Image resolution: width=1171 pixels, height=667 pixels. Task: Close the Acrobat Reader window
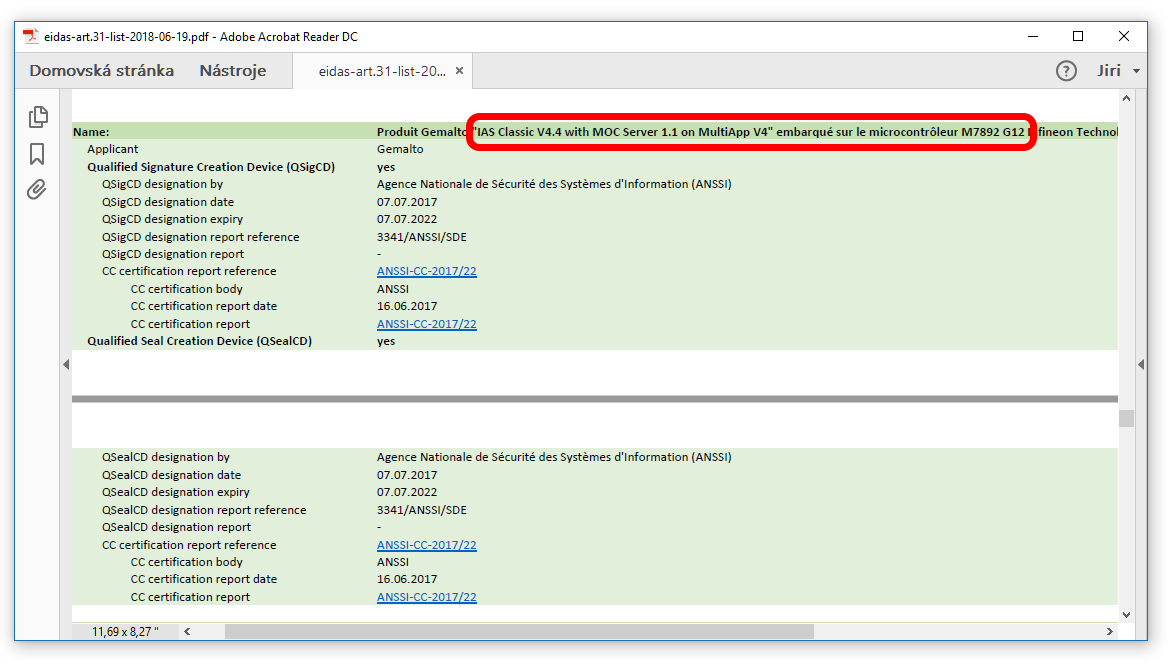click(x=1123, y=36)
